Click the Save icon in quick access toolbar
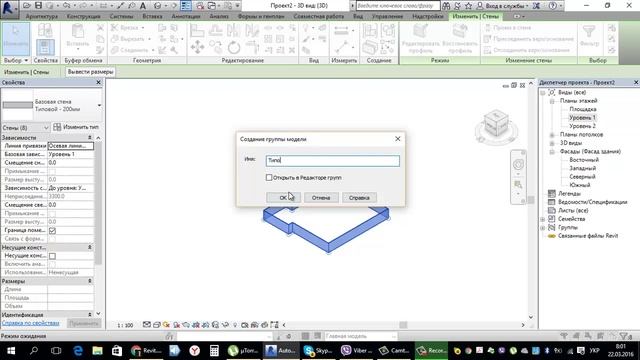Viewport: 640px width, 360px height. (x=38, y=6)
